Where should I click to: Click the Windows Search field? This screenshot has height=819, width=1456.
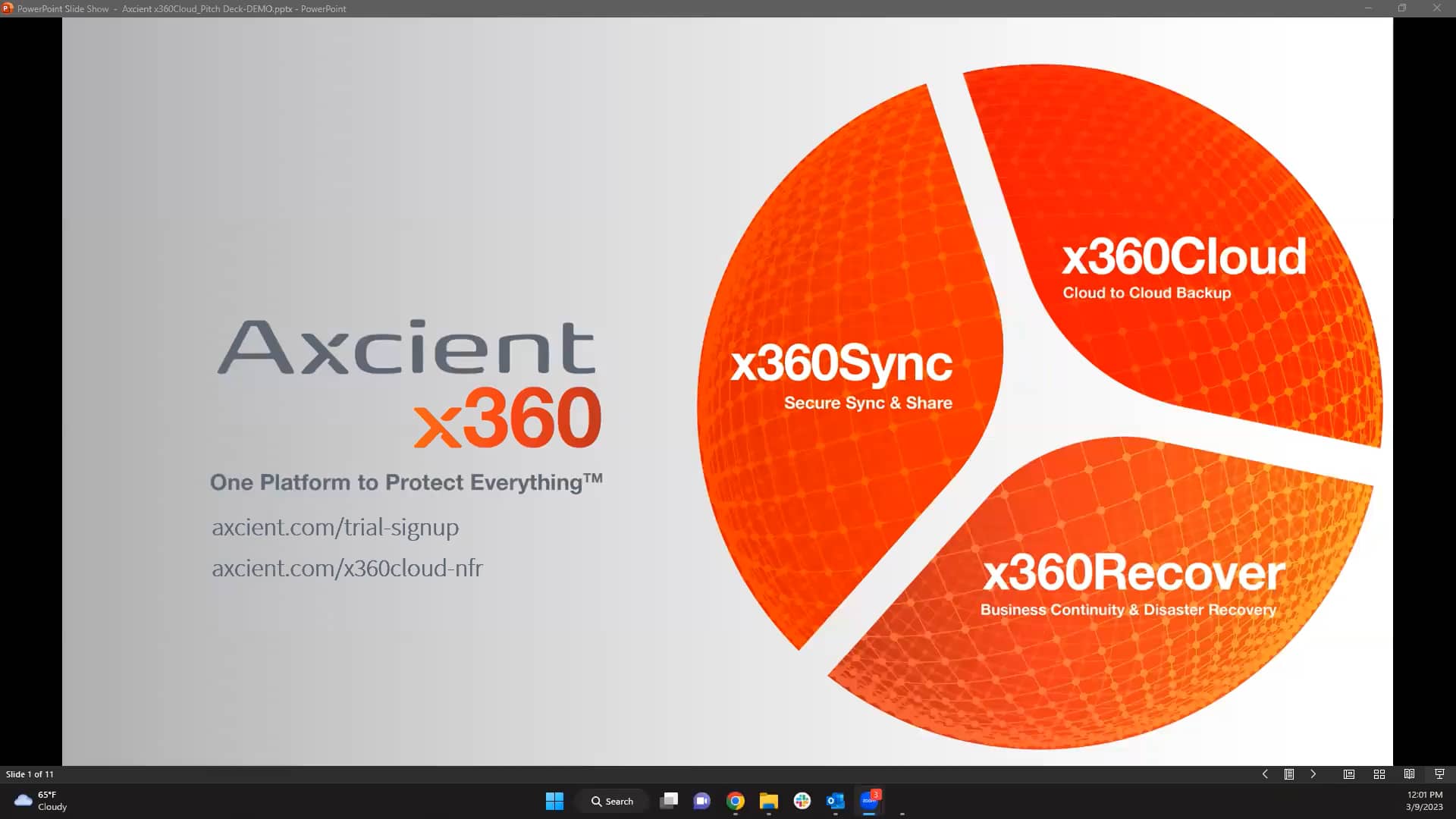pyautogui.click(x=613, y=801)
